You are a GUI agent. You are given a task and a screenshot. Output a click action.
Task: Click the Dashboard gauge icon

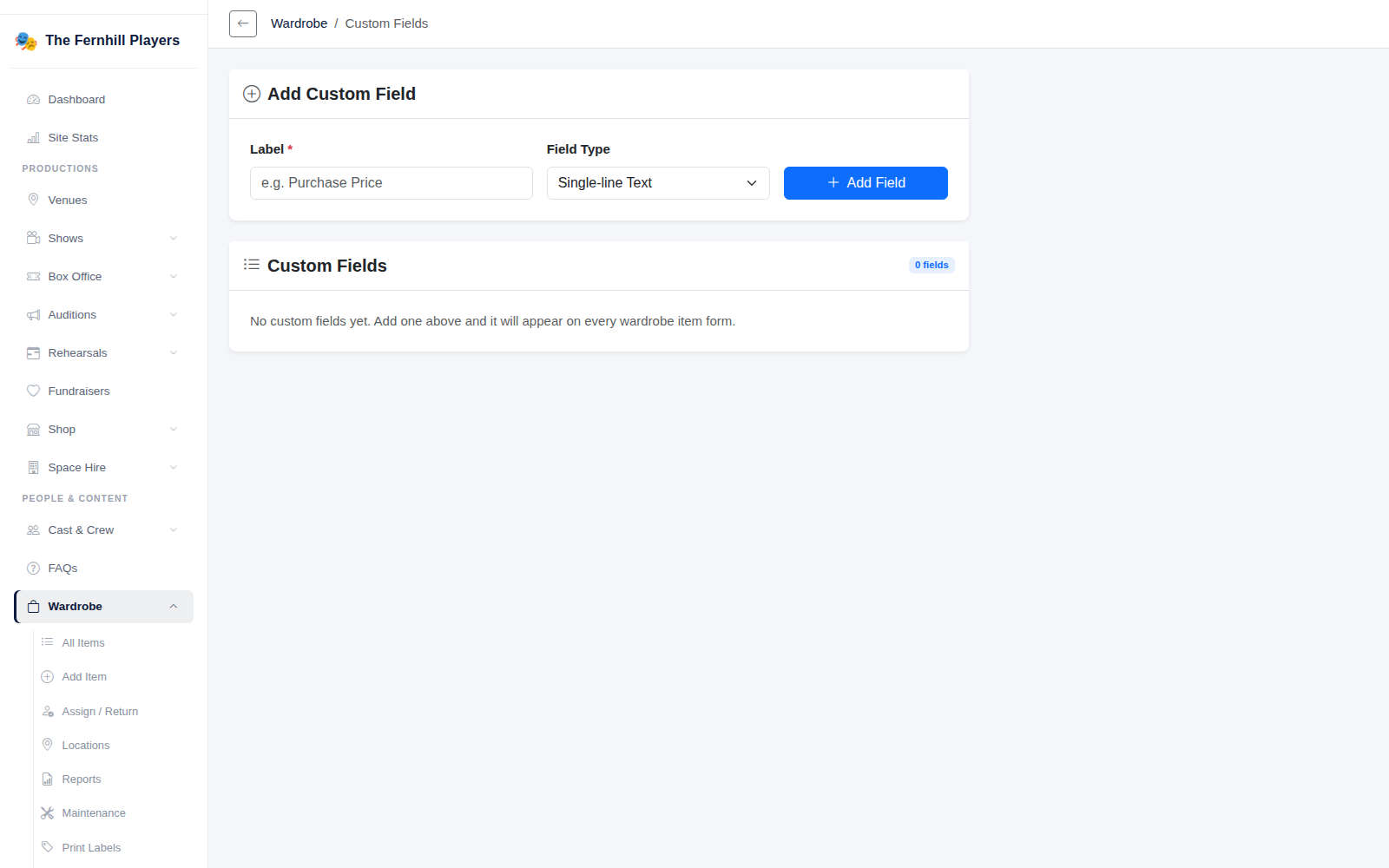[33, 100]
